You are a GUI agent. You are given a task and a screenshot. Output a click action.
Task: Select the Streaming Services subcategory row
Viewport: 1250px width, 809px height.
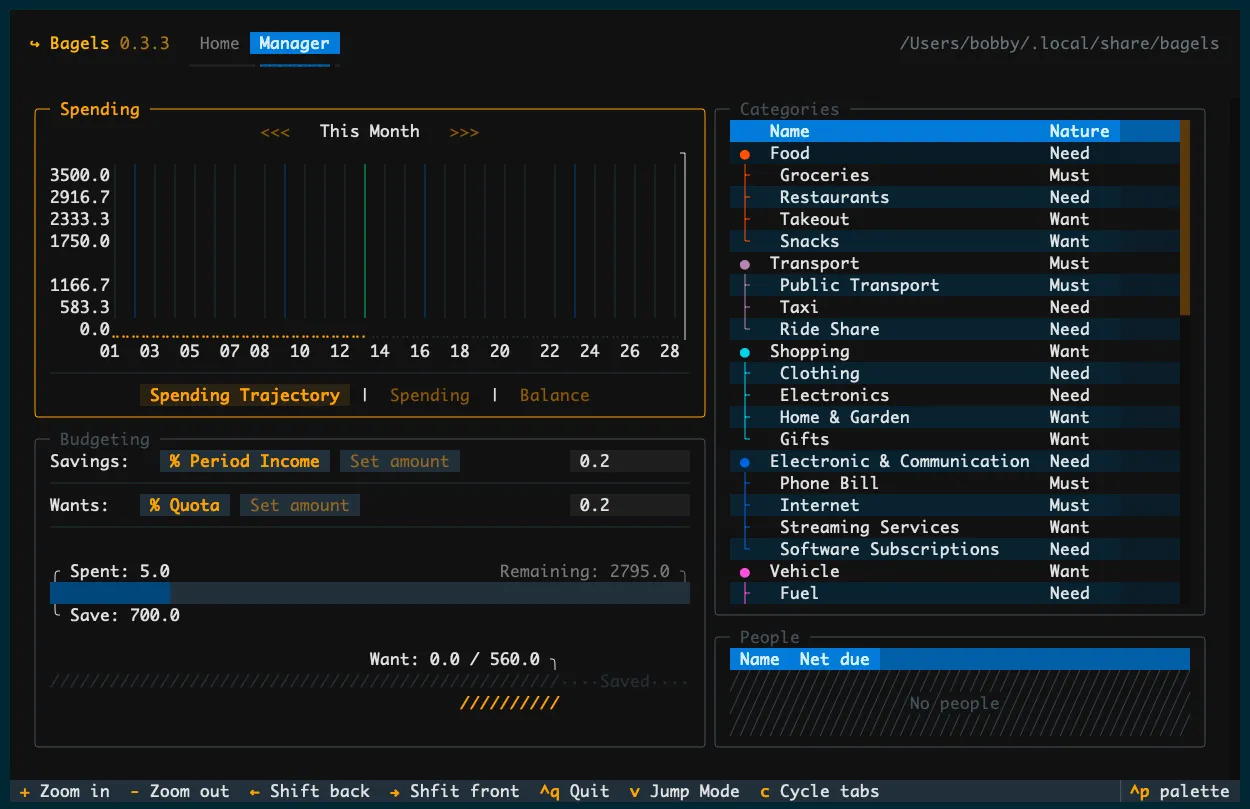(x=869, y=528)
